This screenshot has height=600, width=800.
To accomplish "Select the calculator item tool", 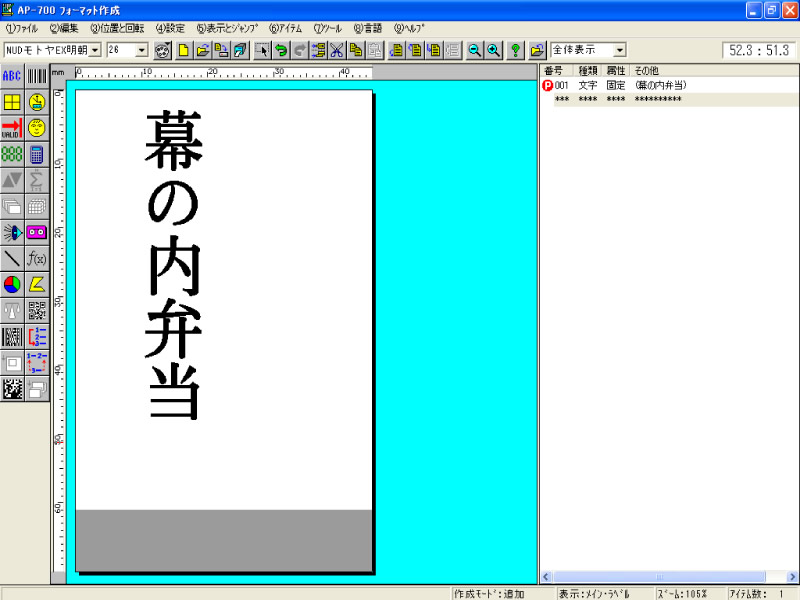I will pos(37,154).
